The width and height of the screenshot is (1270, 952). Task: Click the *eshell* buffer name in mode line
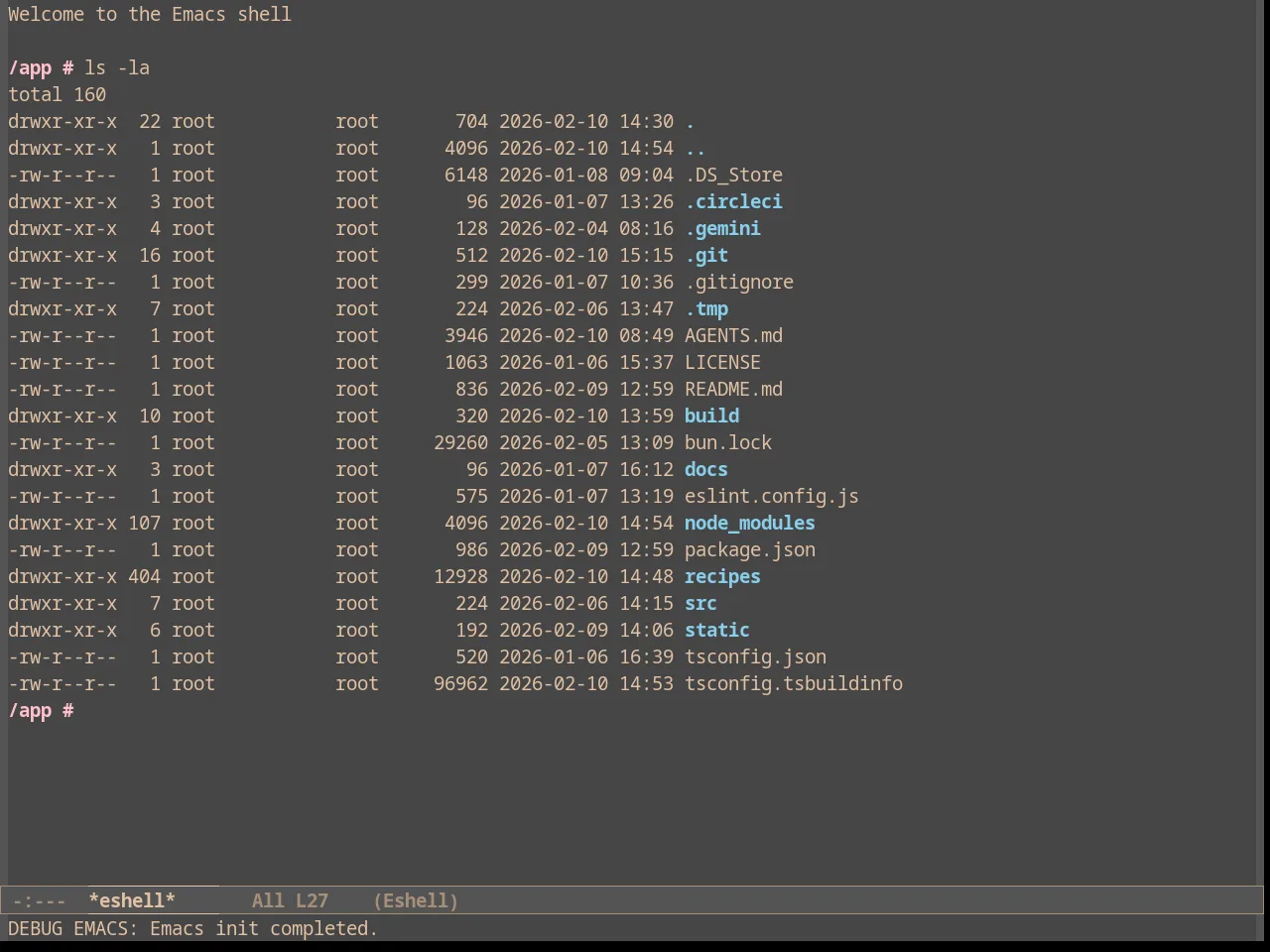pos(132,900)
